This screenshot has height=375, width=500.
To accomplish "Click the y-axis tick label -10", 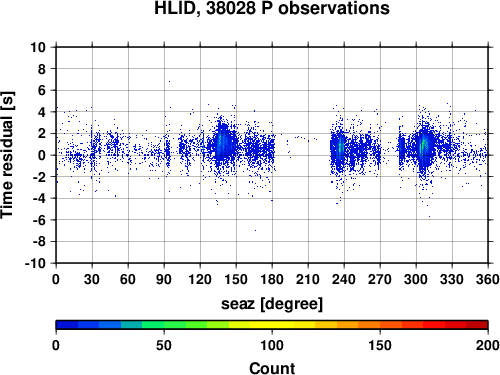I will click(x=35, y=263).
